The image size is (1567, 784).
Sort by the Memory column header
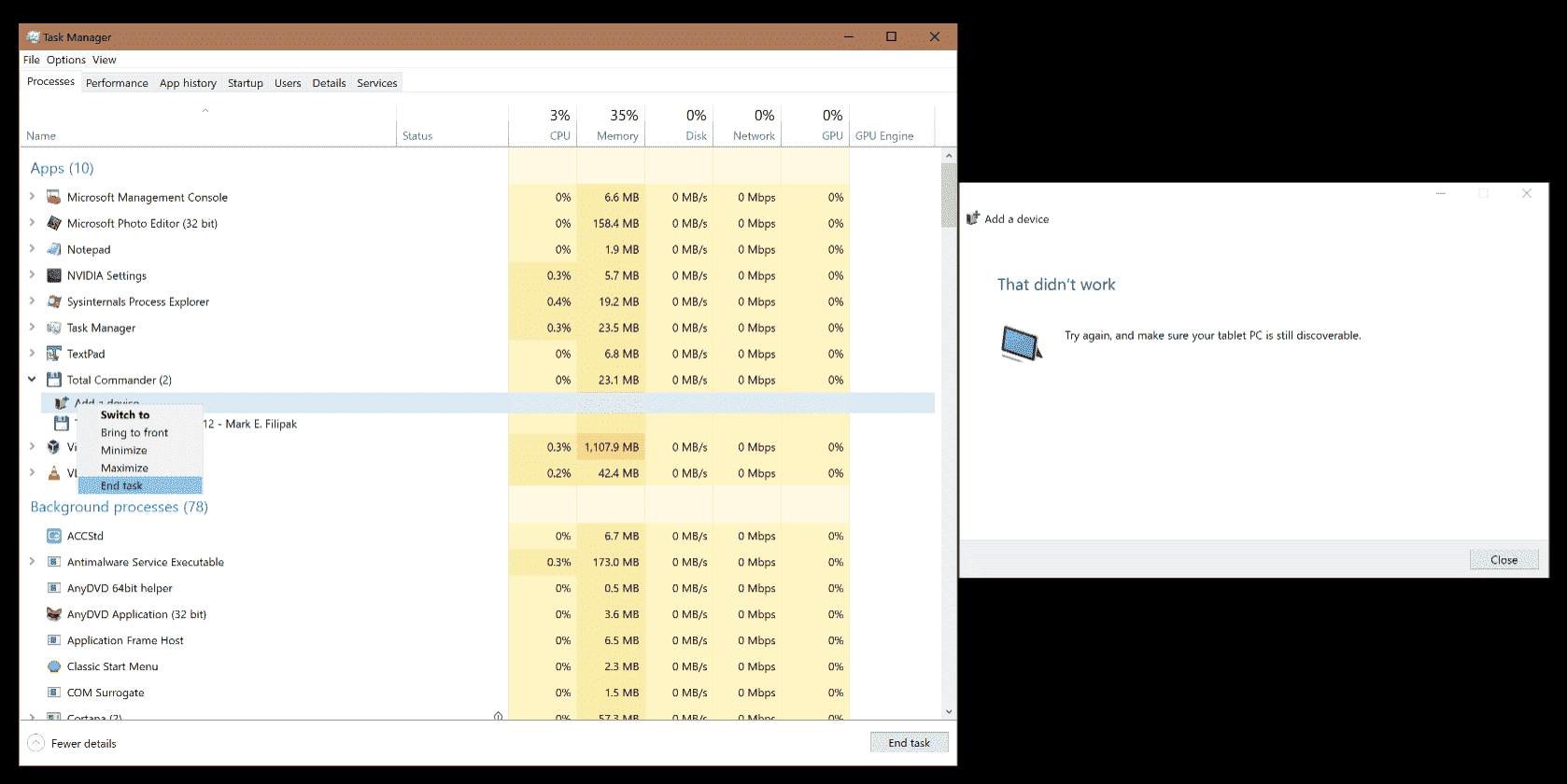[611, 125]
